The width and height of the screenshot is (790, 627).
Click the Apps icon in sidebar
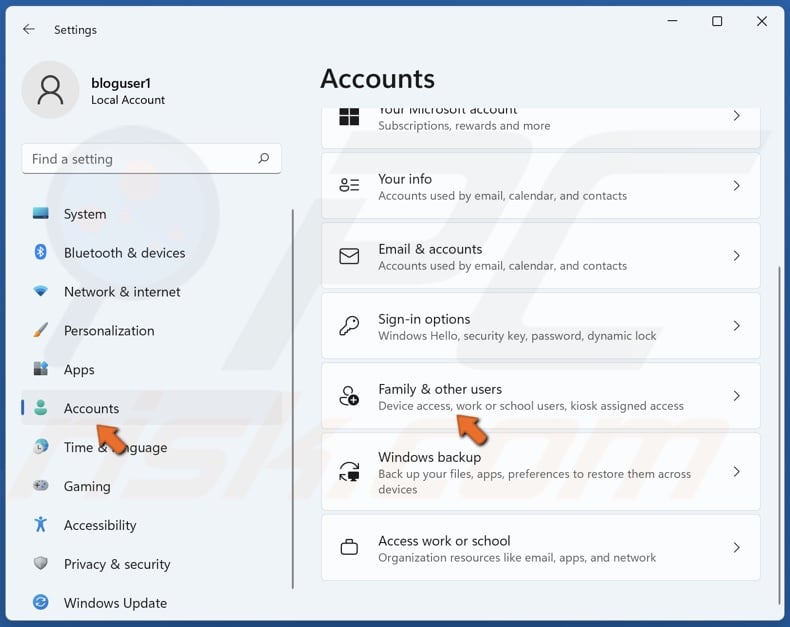(40, 369)
